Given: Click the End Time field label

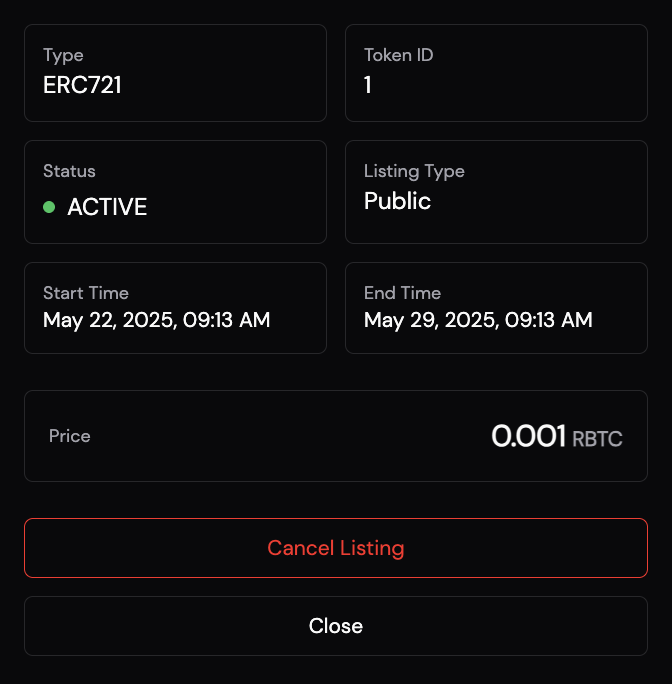Looking at the screenshot, I should click(x=402, y=293).
